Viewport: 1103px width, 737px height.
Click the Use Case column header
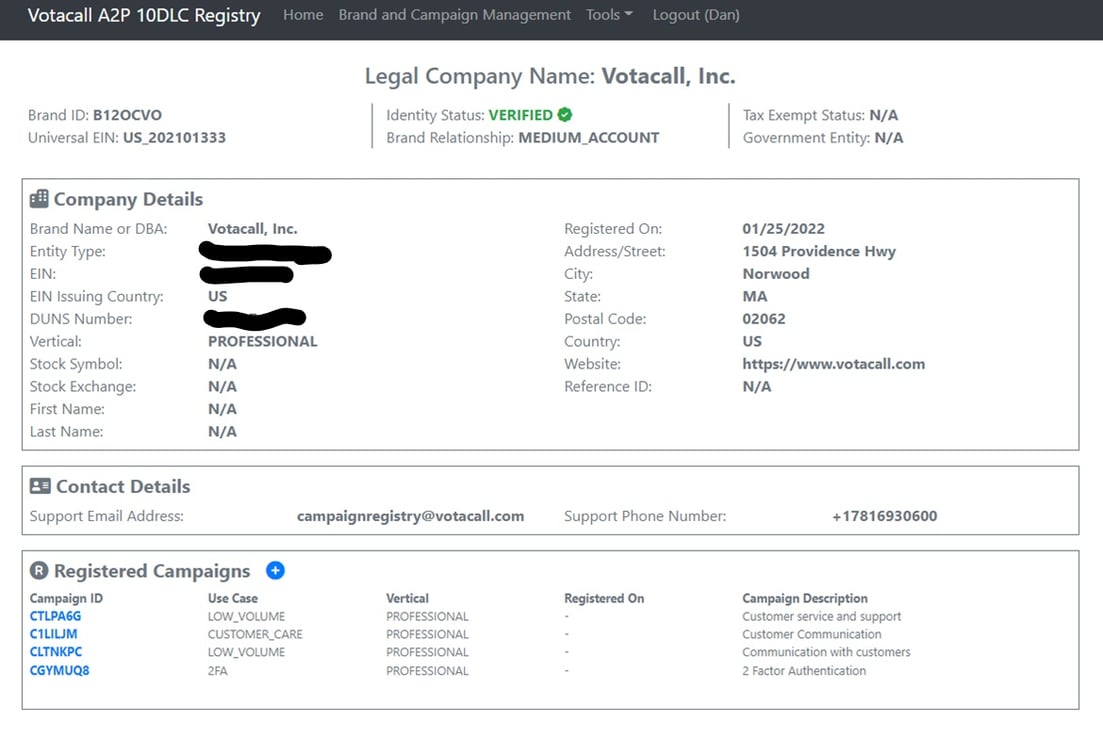click(x=233, y=598)
